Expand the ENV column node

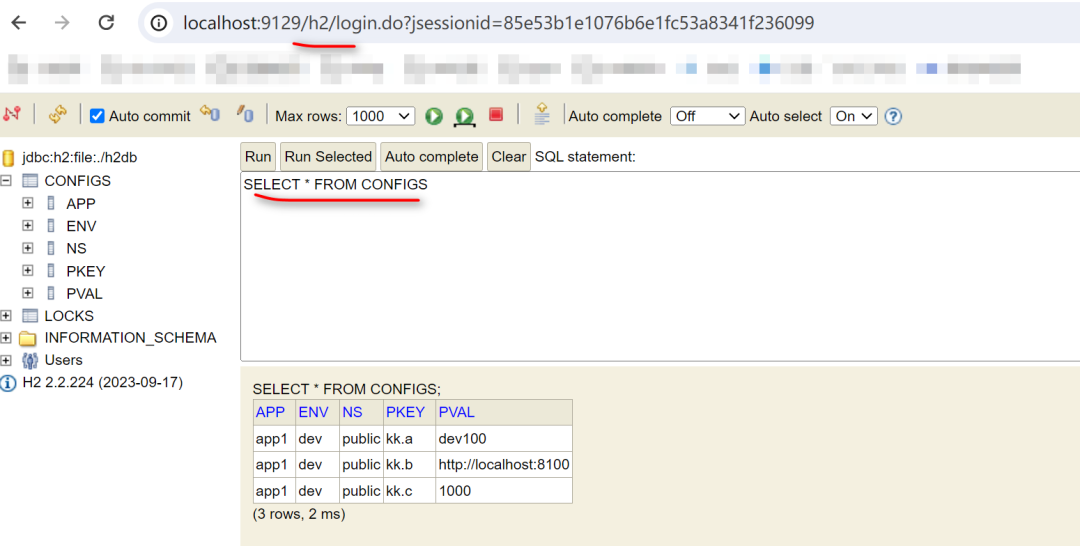click(x=28, y=225)
